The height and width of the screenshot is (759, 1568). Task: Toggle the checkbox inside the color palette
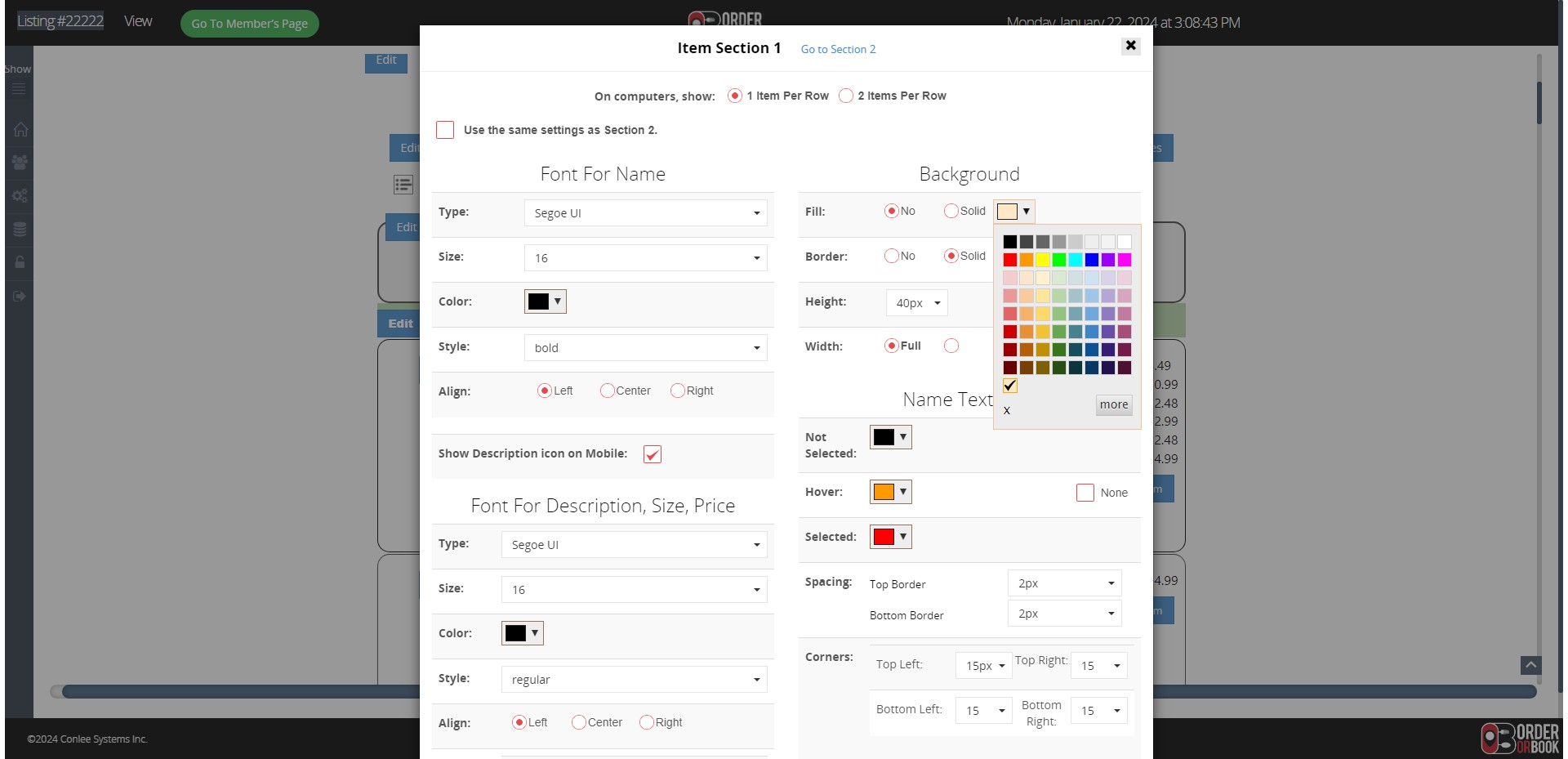click(x=1010, y=386)
